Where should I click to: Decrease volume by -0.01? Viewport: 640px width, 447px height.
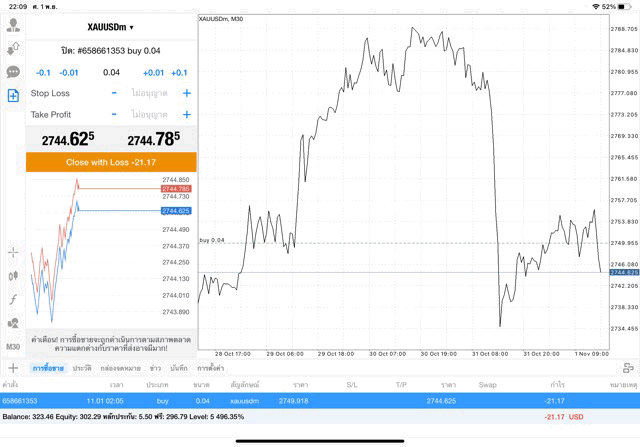tap(69, 72)
